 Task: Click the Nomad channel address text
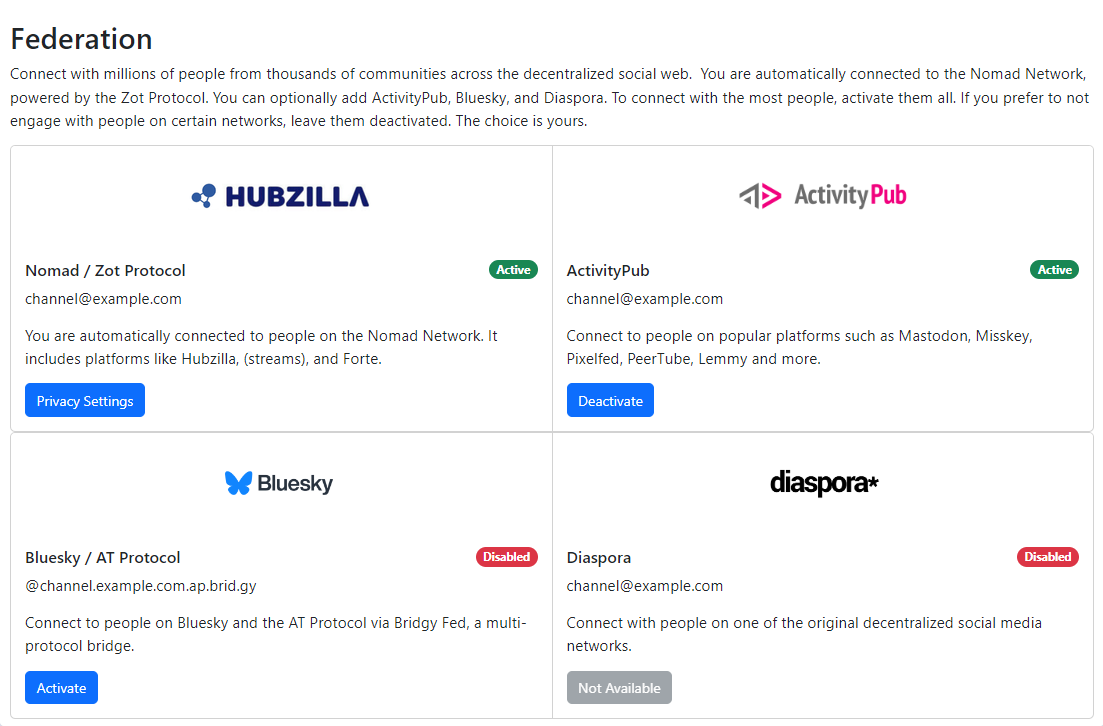pyautogui.click(x=103, y=299)
